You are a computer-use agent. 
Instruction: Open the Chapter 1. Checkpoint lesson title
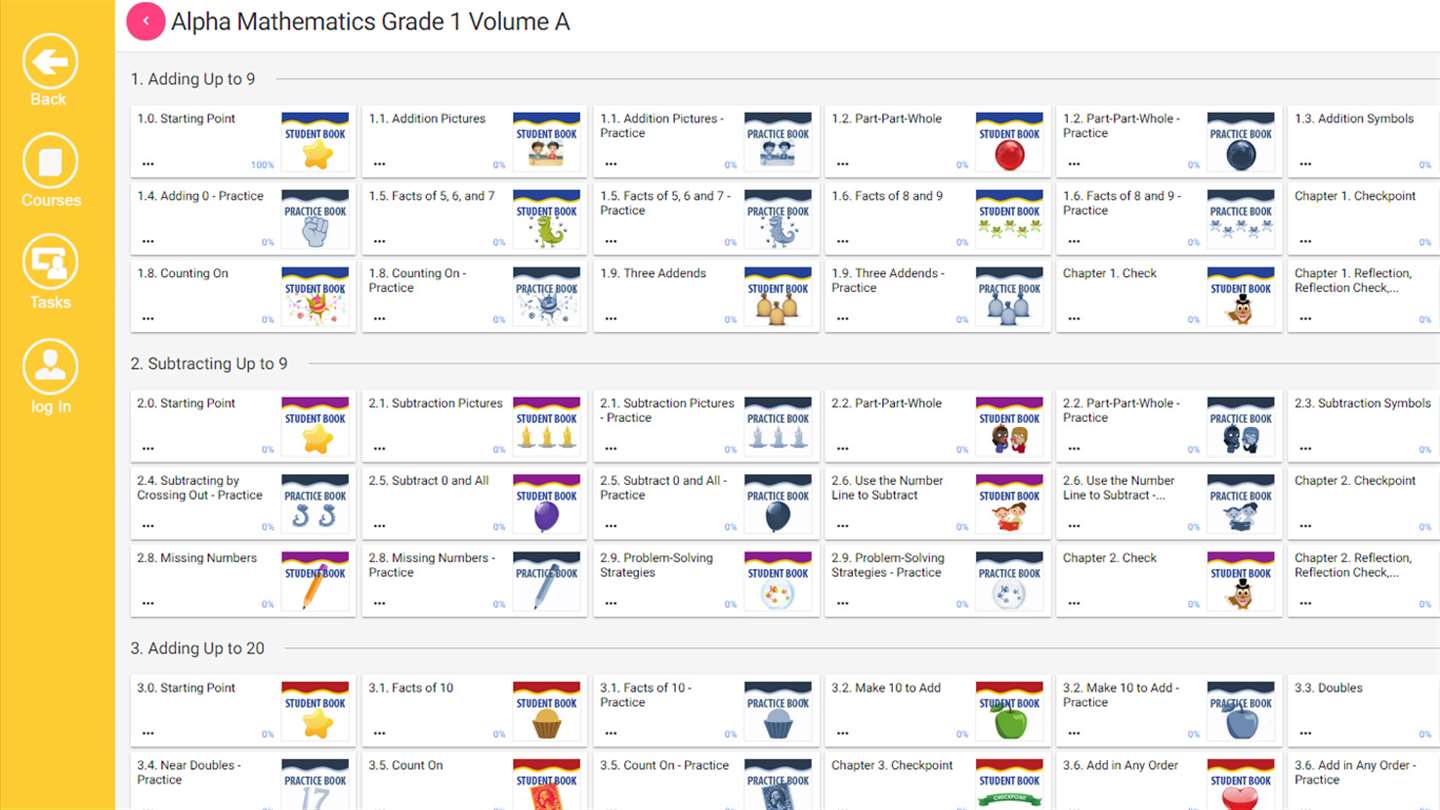point(1355,196)
